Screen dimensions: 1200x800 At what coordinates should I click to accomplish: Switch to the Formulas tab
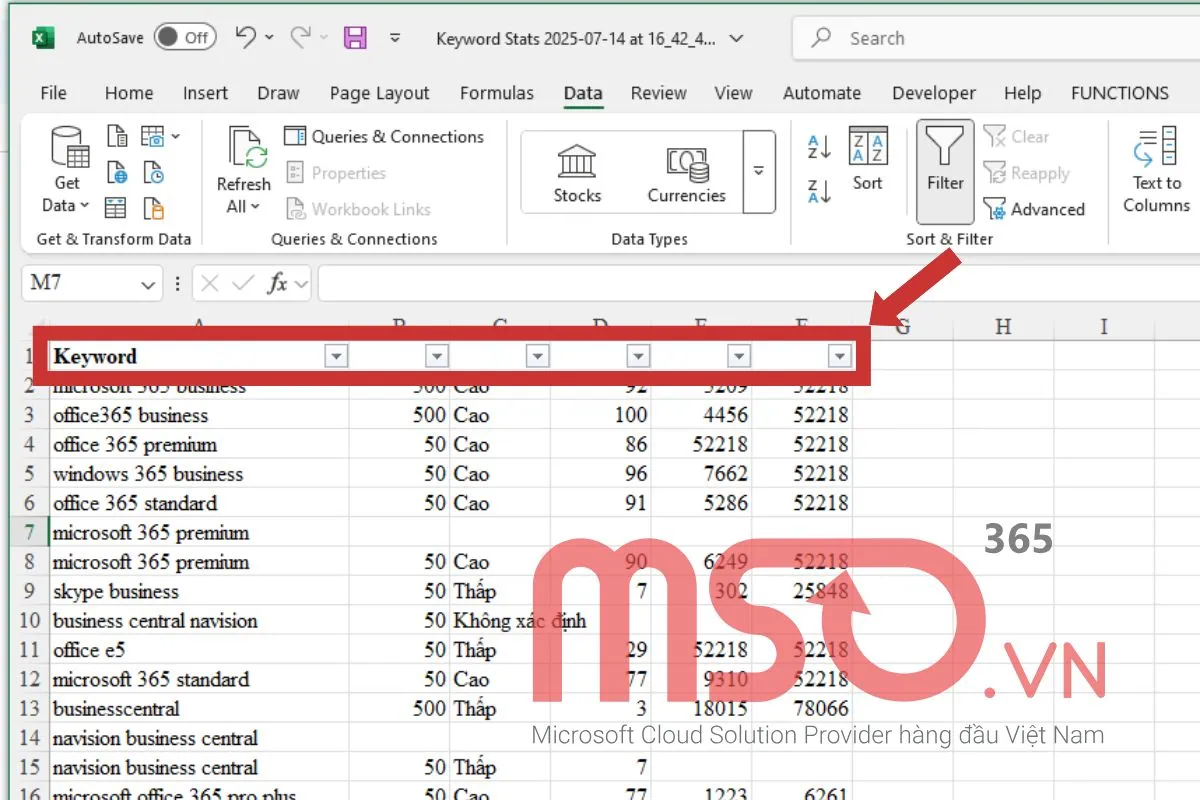point(496,93)
